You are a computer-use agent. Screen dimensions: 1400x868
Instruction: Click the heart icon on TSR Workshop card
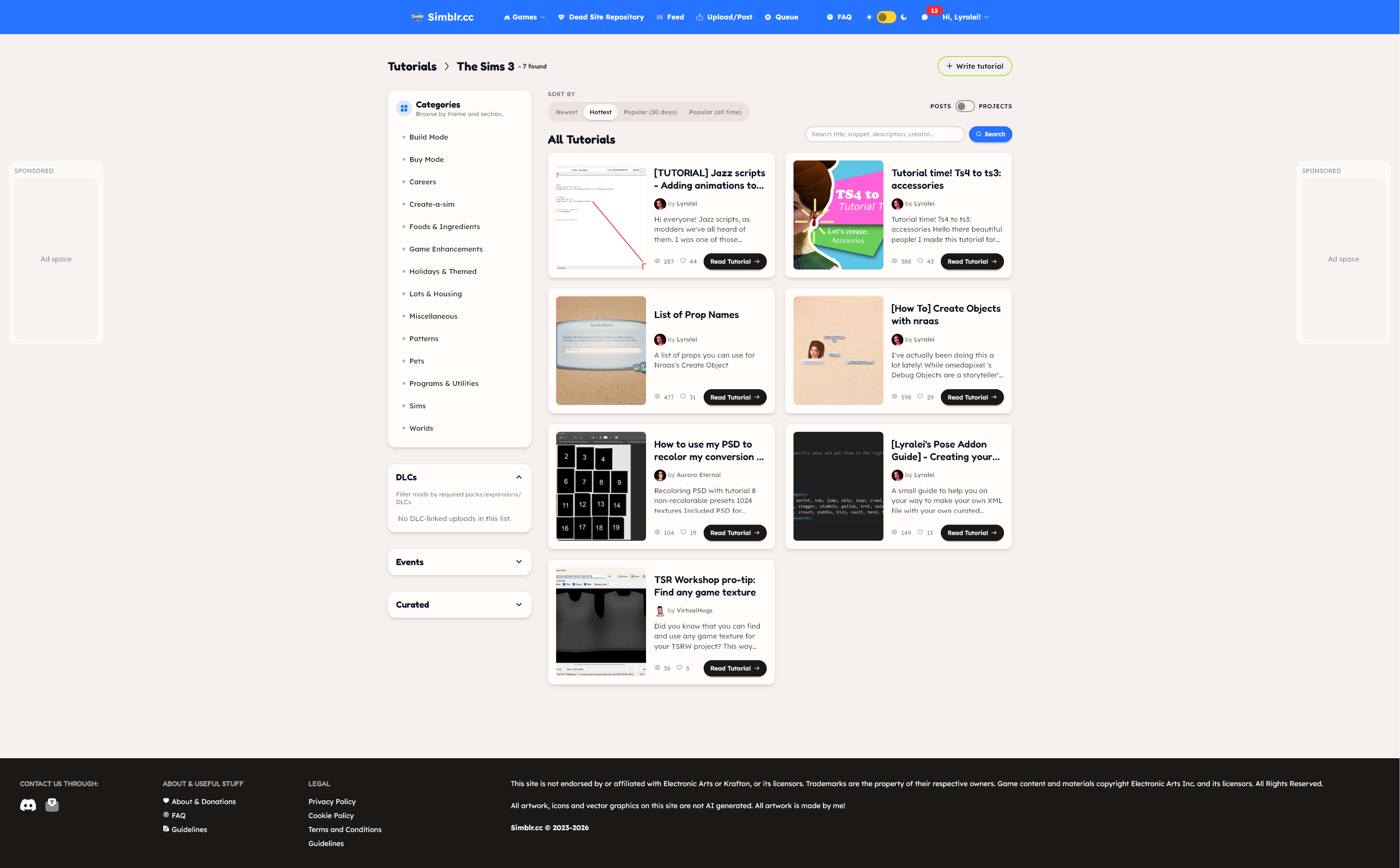pos(679,668)
